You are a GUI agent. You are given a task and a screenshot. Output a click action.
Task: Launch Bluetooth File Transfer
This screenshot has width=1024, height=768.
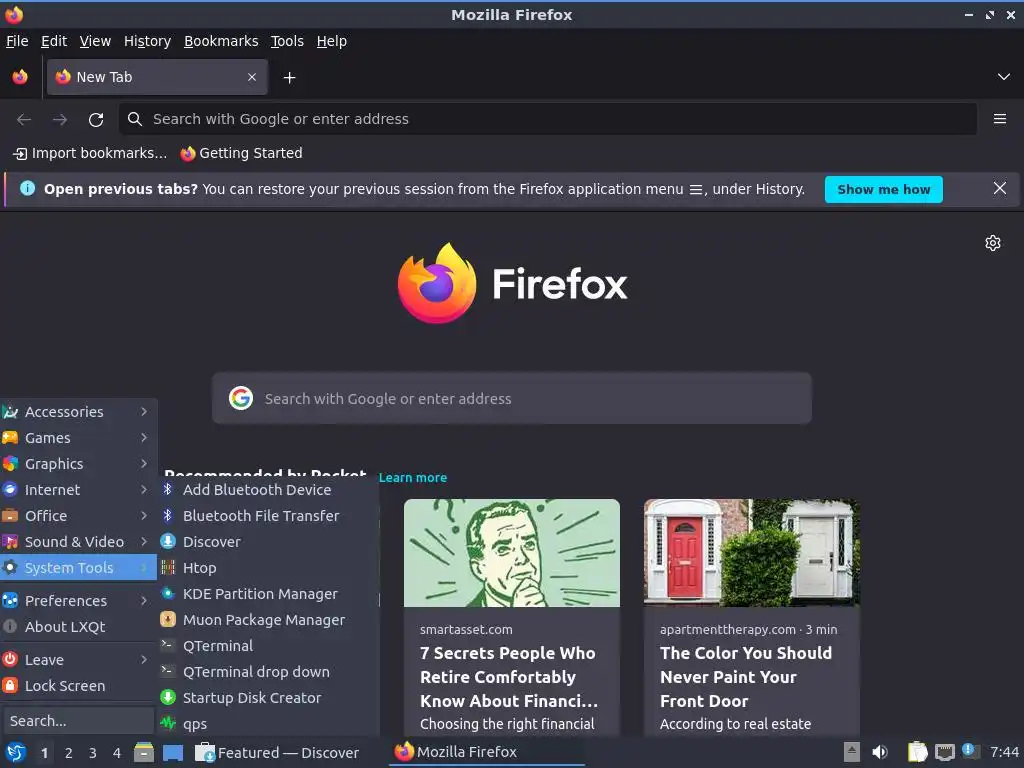pyautogui.click(x=268, y=516)
